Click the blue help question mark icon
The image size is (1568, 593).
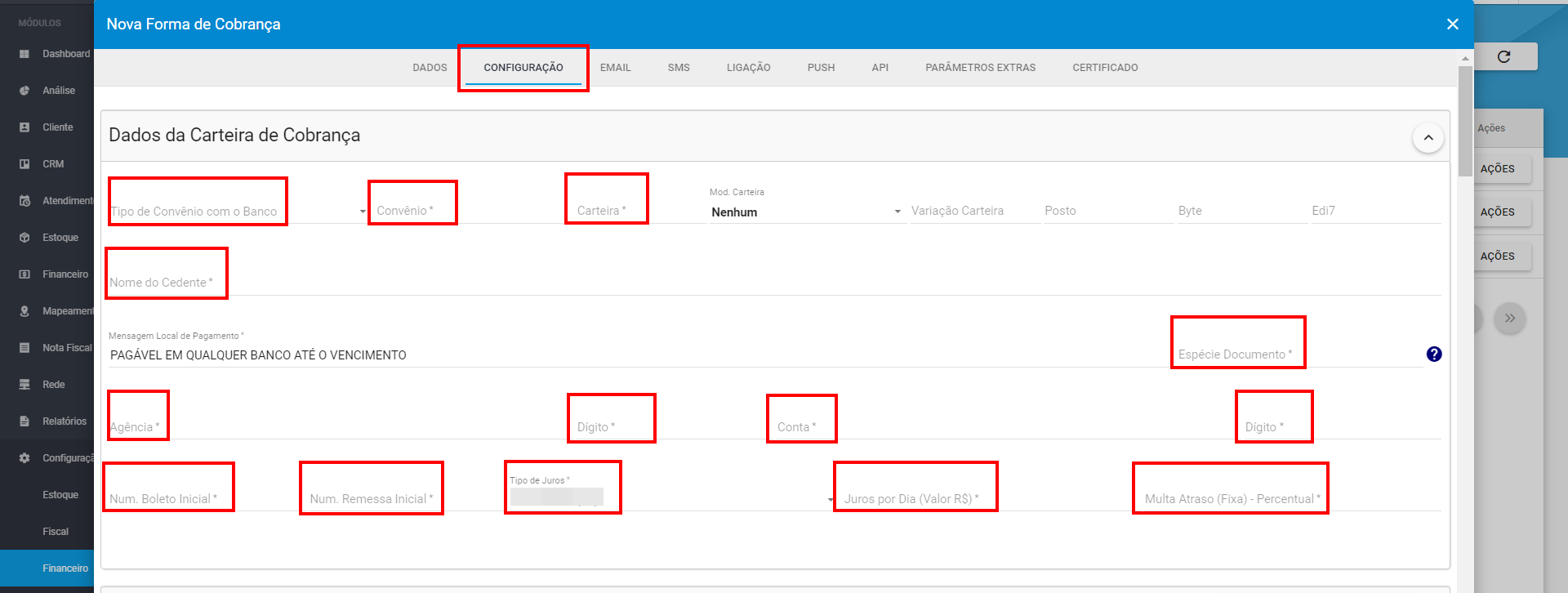pos(1434,354)
